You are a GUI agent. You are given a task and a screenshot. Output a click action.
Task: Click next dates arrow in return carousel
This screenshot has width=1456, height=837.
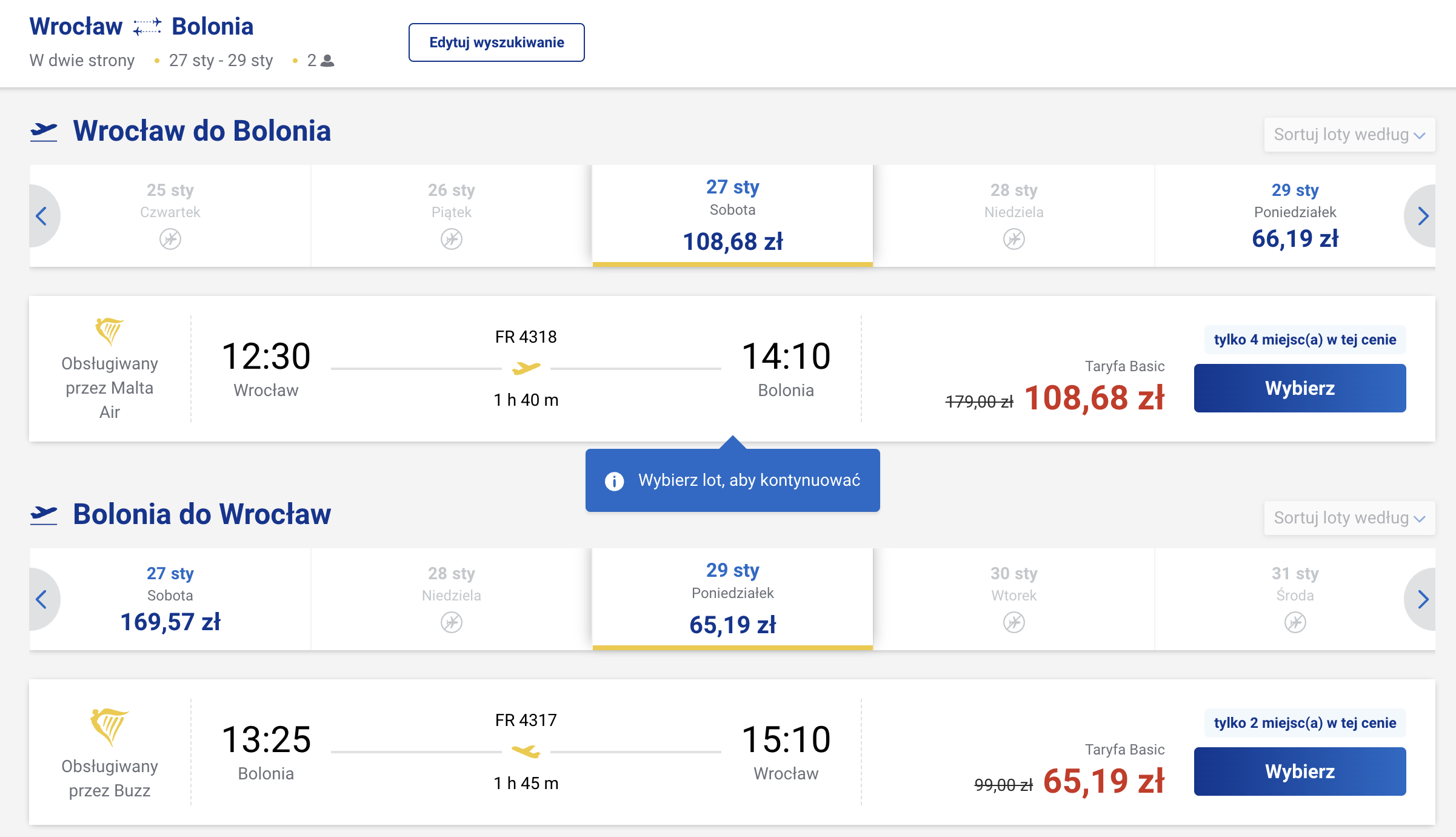point(1421,599)
